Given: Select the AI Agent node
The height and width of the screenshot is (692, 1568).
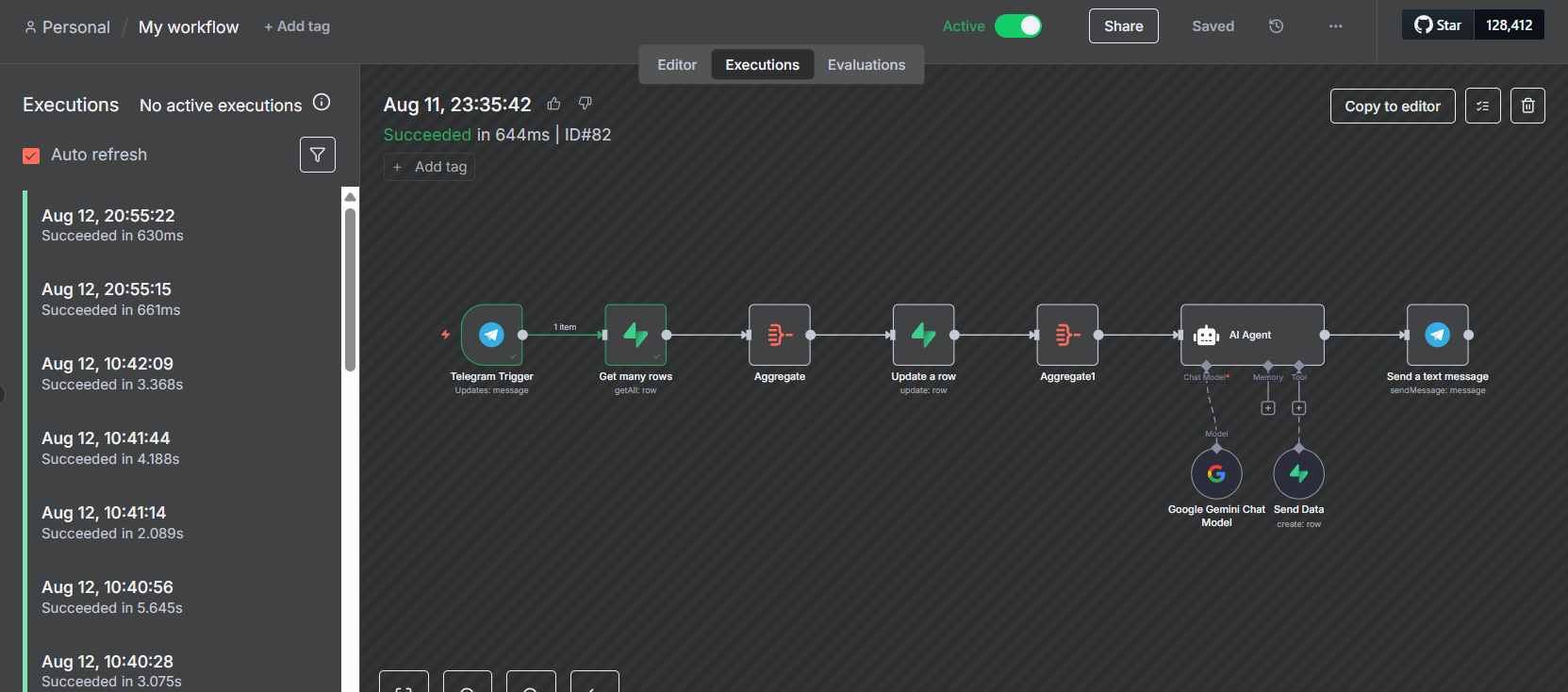Looking at the screenshot, I should point(1252,335).
